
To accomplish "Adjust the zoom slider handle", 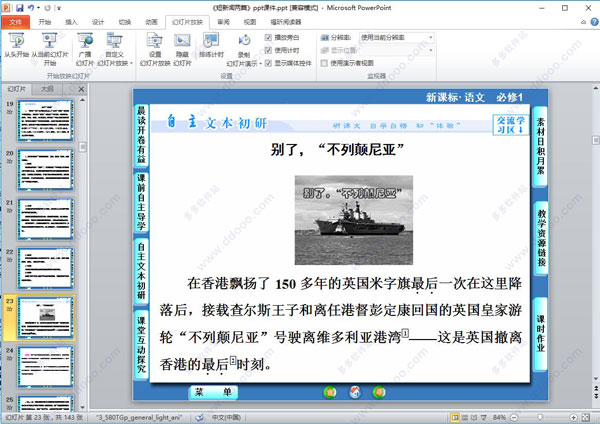I will tap(540, 417).
